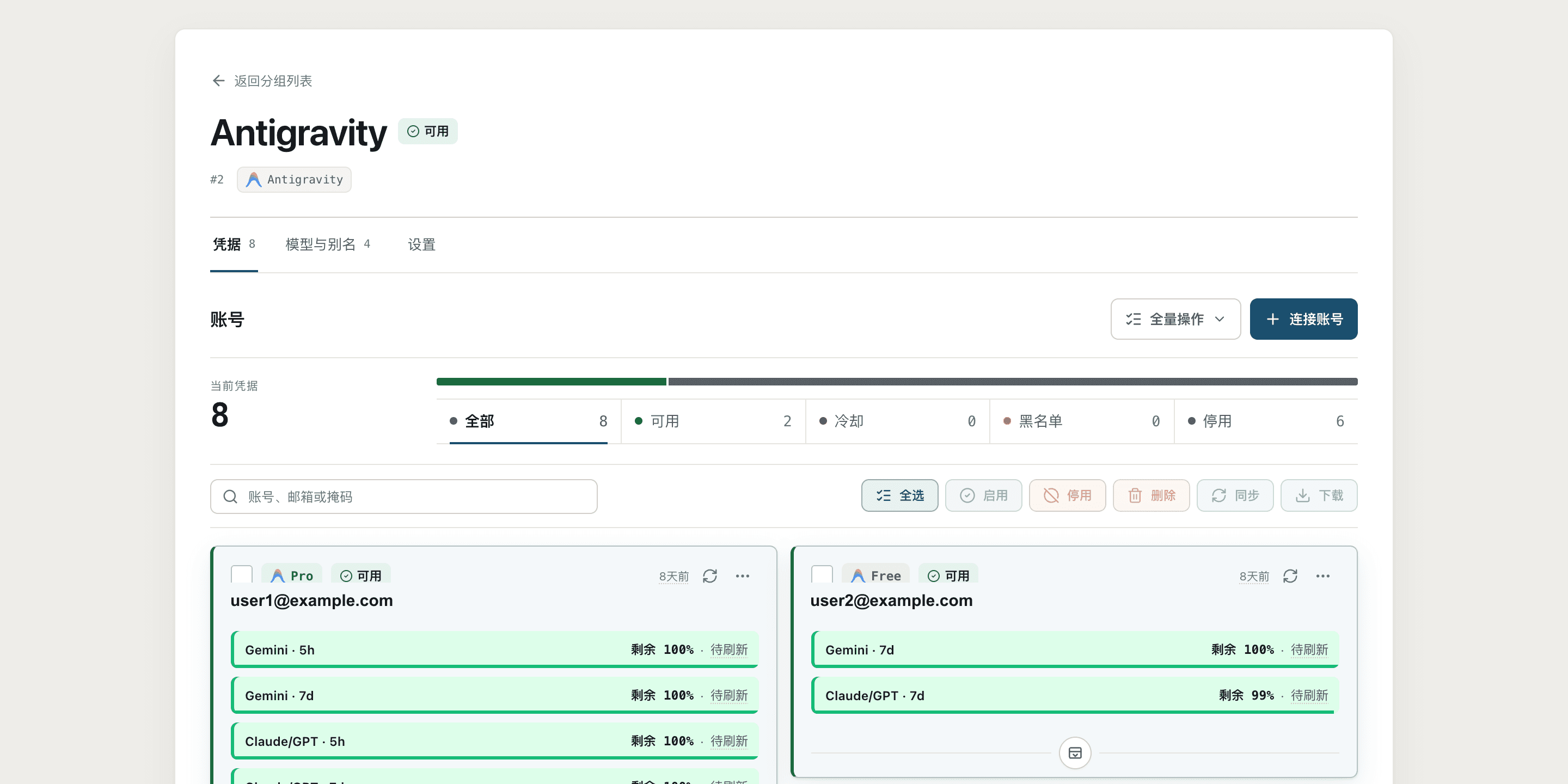Click 待刷新 on user2 Claude/GPT row
Viewport: 1568px width, 784px height.
1309,695
